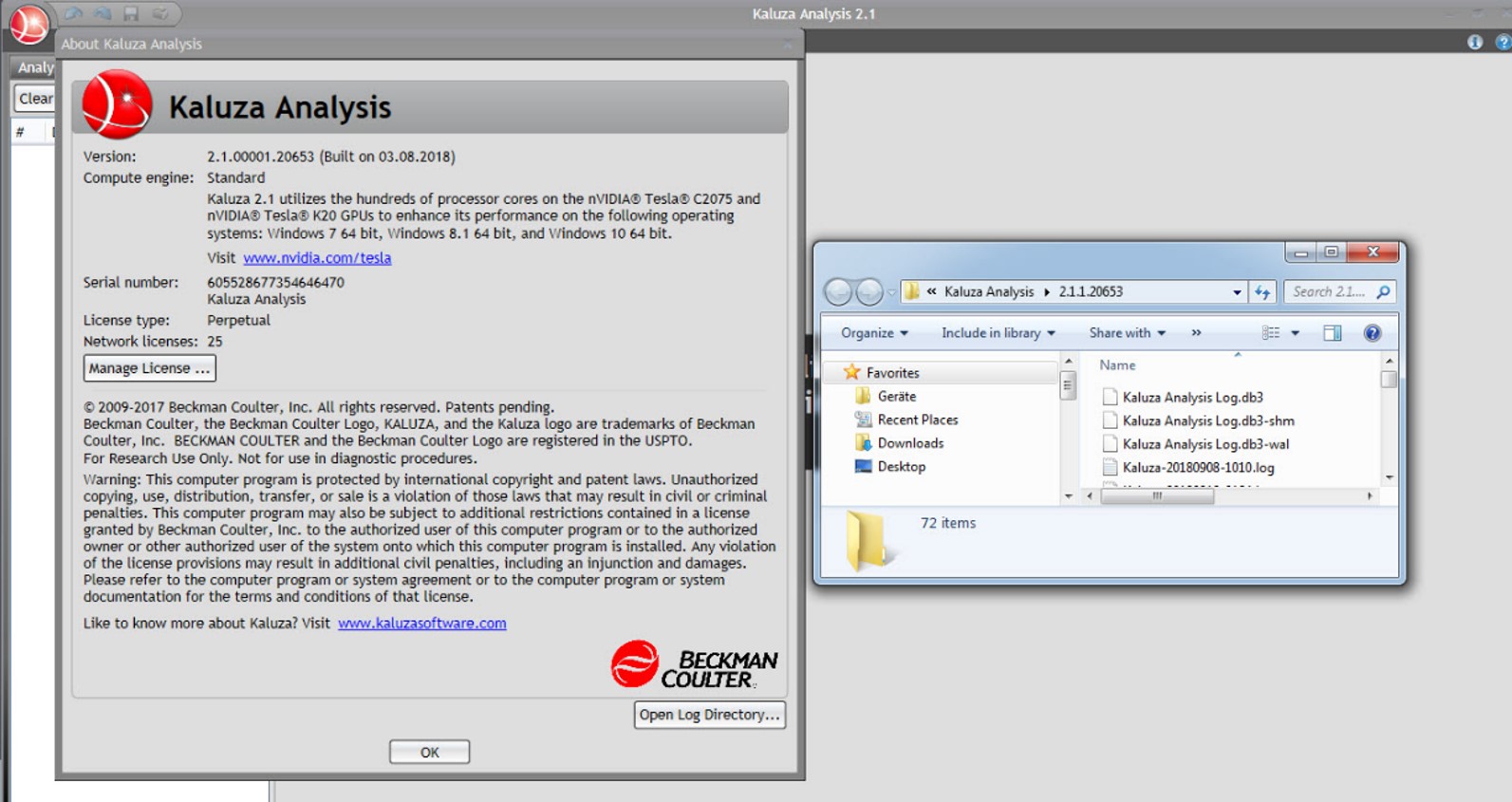Click the 72 items count text
This screenshot has width=1512, height=802.
click(948, 523)
